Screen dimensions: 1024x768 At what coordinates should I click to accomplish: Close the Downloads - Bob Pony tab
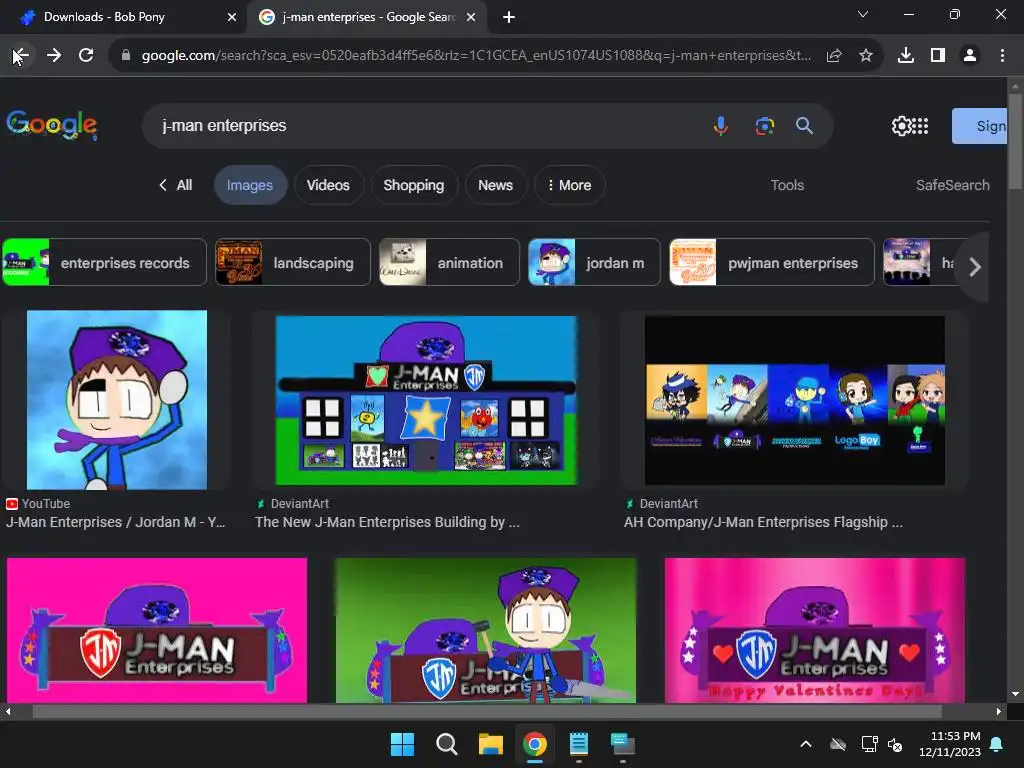coord(232,17)
